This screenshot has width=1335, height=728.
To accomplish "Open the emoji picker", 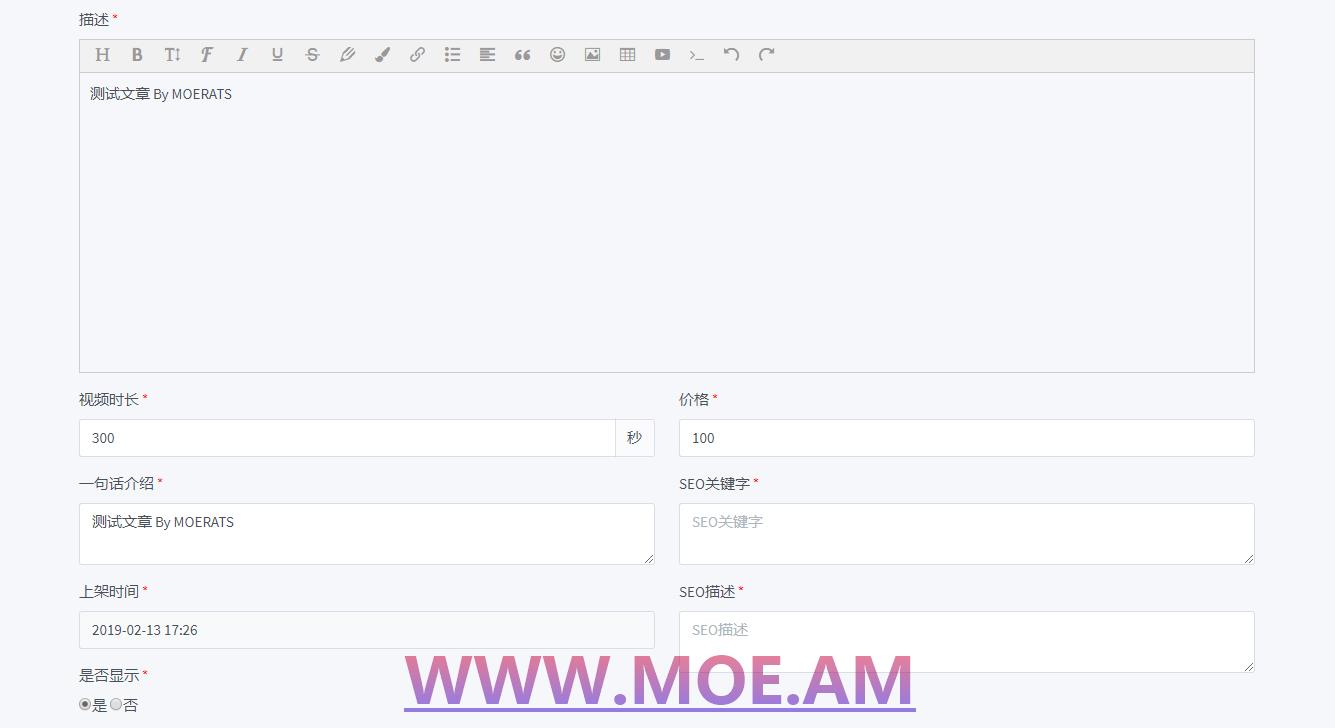I will point(557,55).
